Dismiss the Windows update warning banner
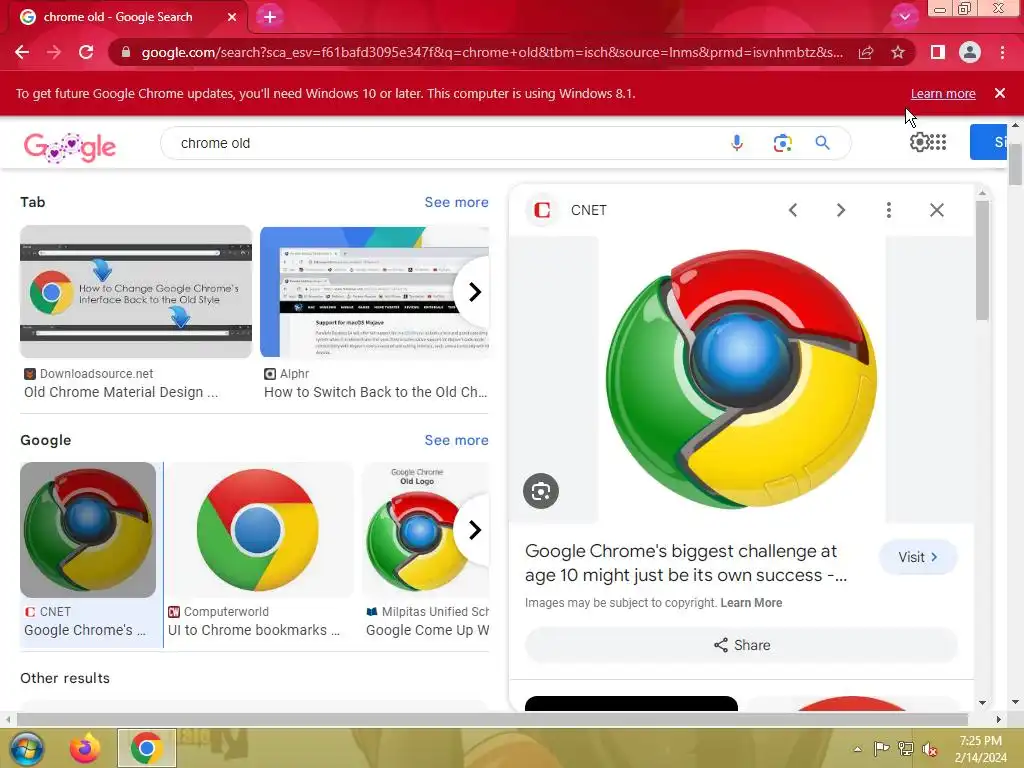Viewport: 1024px width, 768px height. tap(1000, 93)
